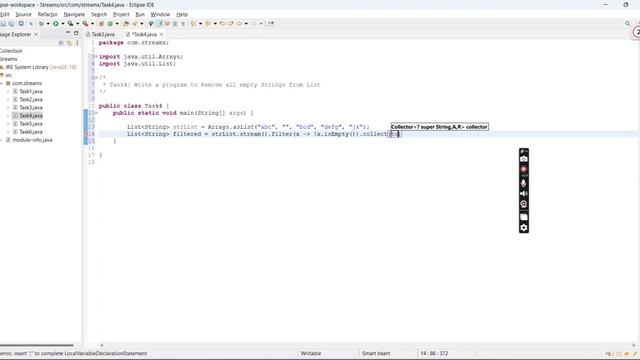The image size is (640, 360).
Task: Click the Save All toolbar icon
Action: coord(11,24)
